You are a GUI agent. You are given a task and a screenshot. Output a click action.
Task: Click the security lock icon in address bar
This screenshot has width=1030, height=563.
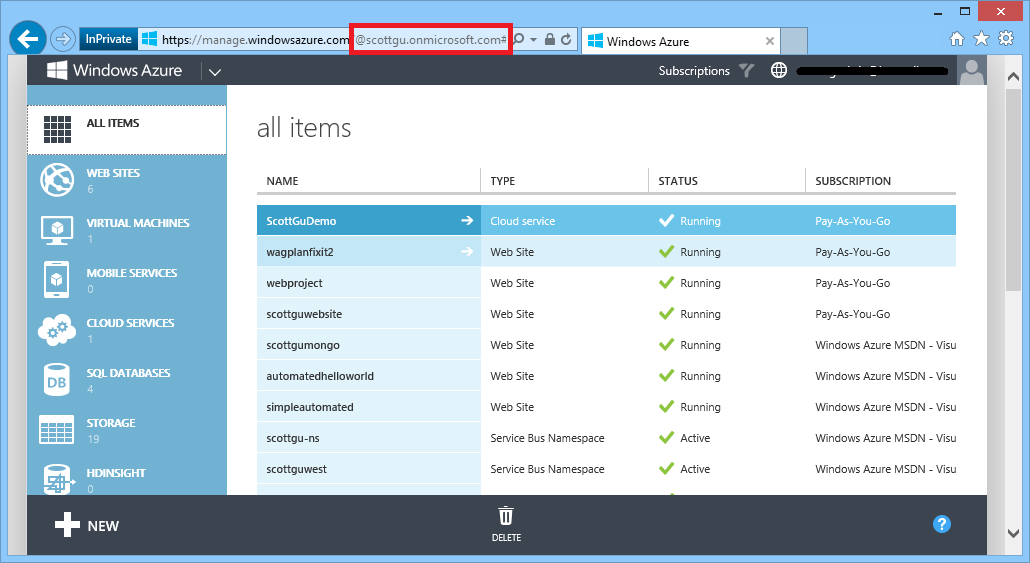click(x=550, y=39)
